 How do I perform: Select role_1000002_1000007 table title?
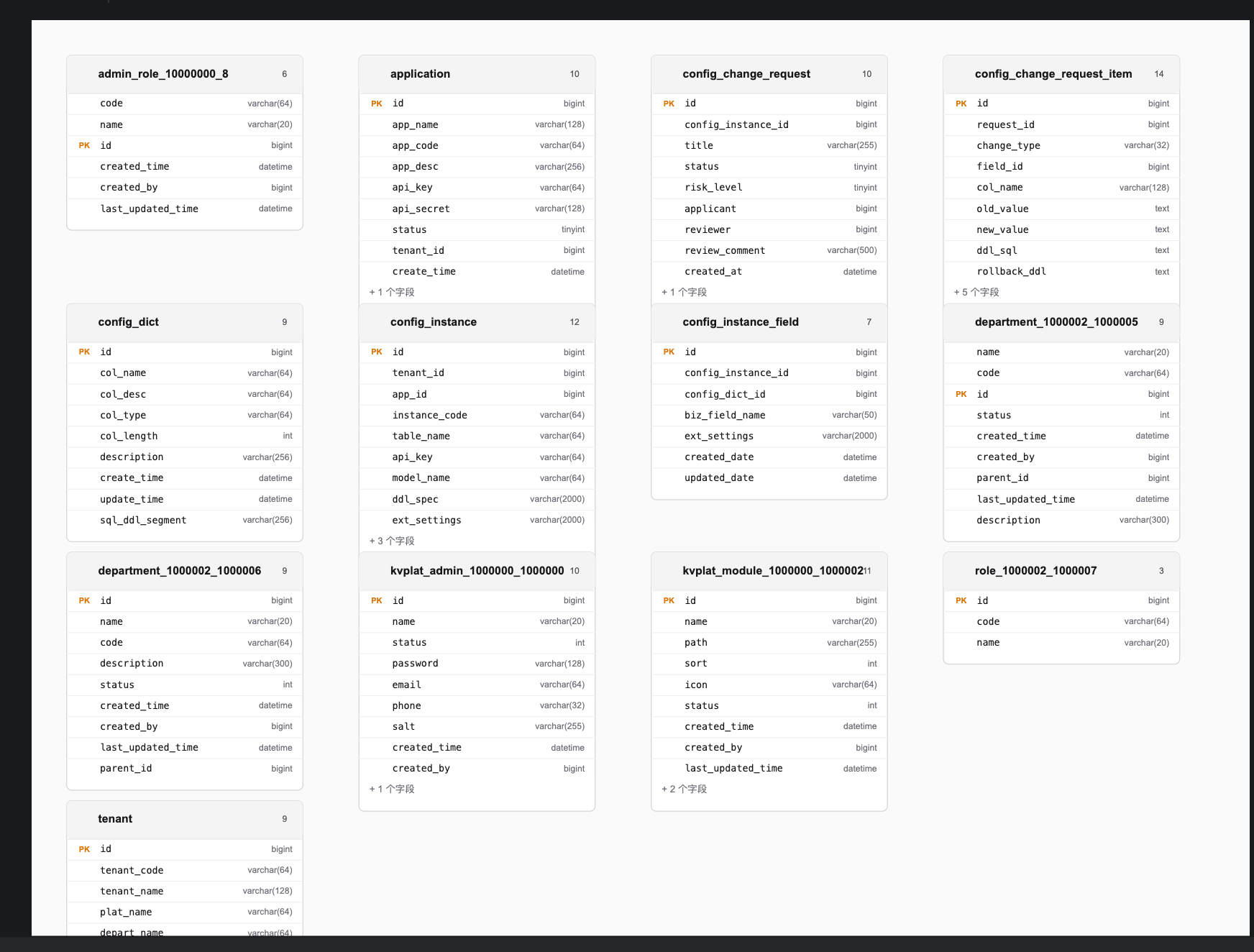(x=1036, y=571)
